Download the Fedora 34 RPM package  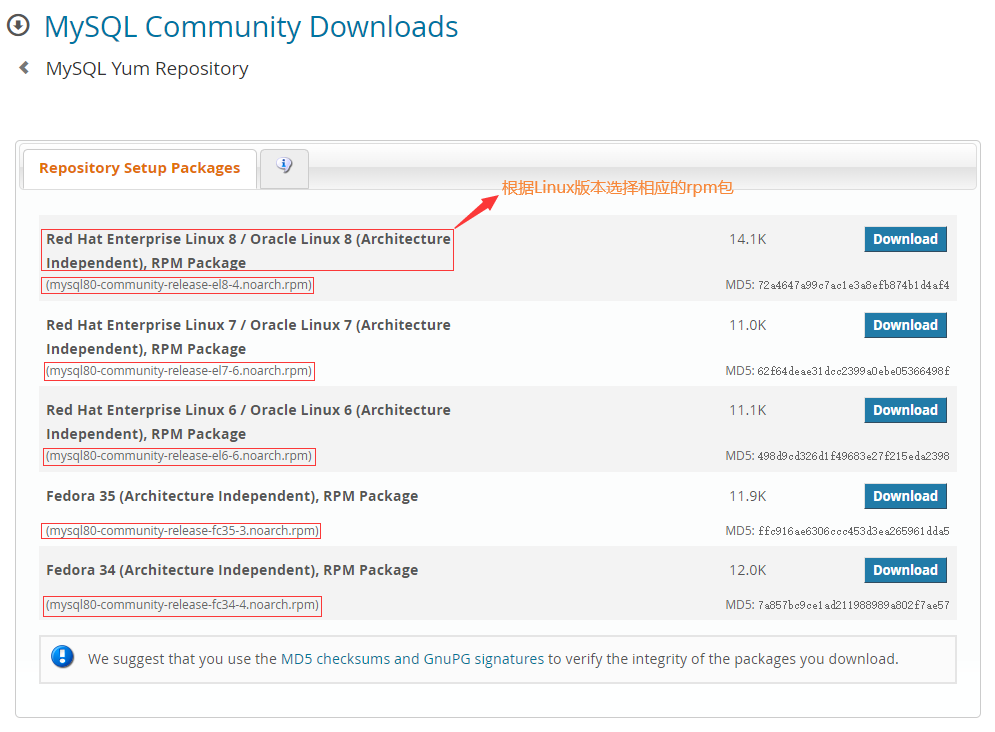click(x=905, y=569)
